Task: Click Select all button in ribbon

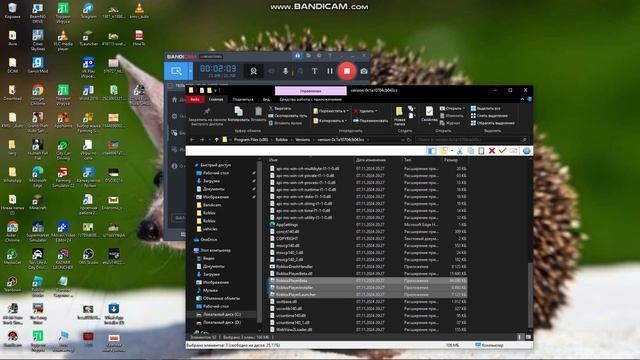Action: pos(486,109)
